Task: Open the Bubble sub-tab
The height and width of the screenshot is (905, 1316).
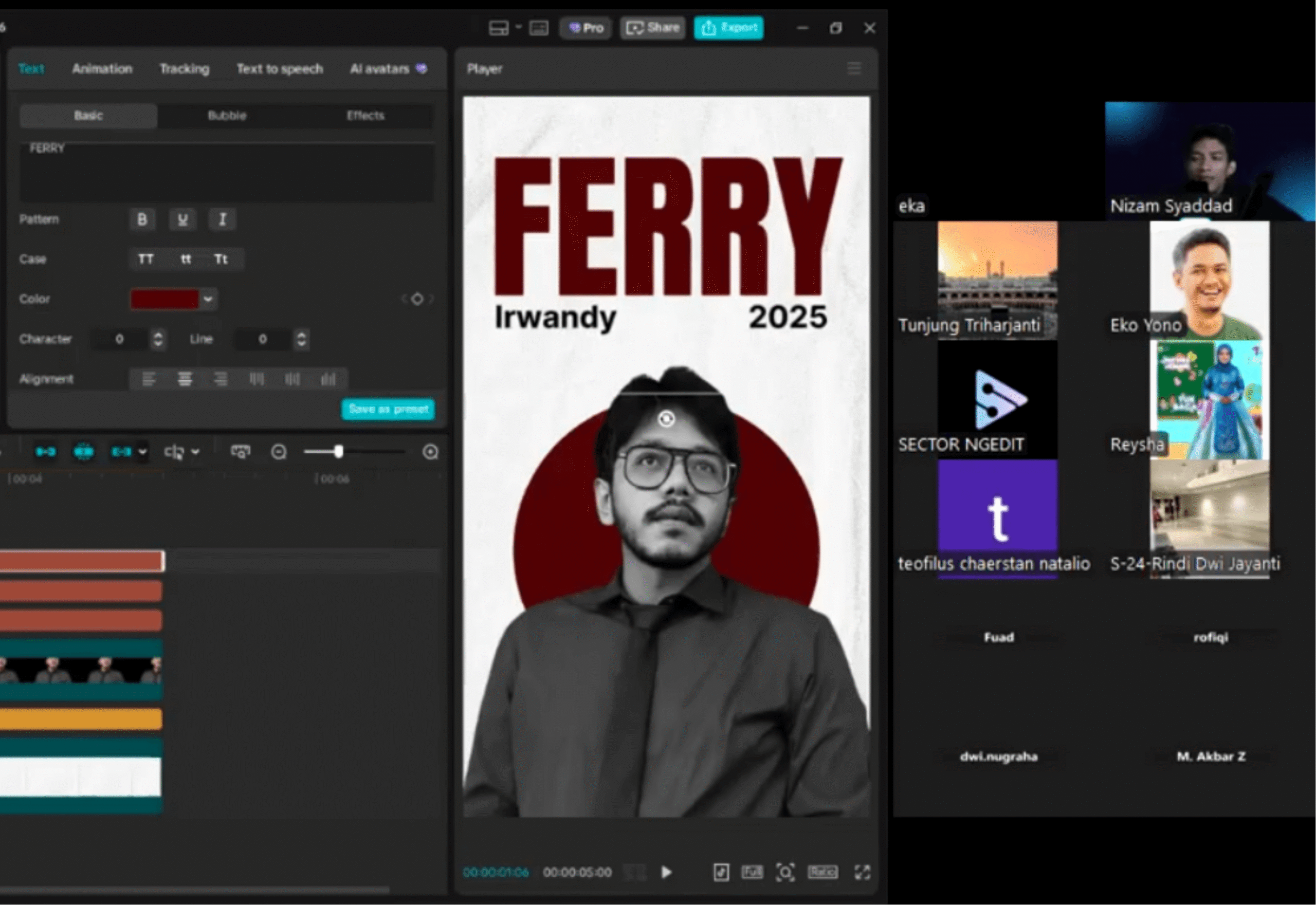Action: (227, 116)
